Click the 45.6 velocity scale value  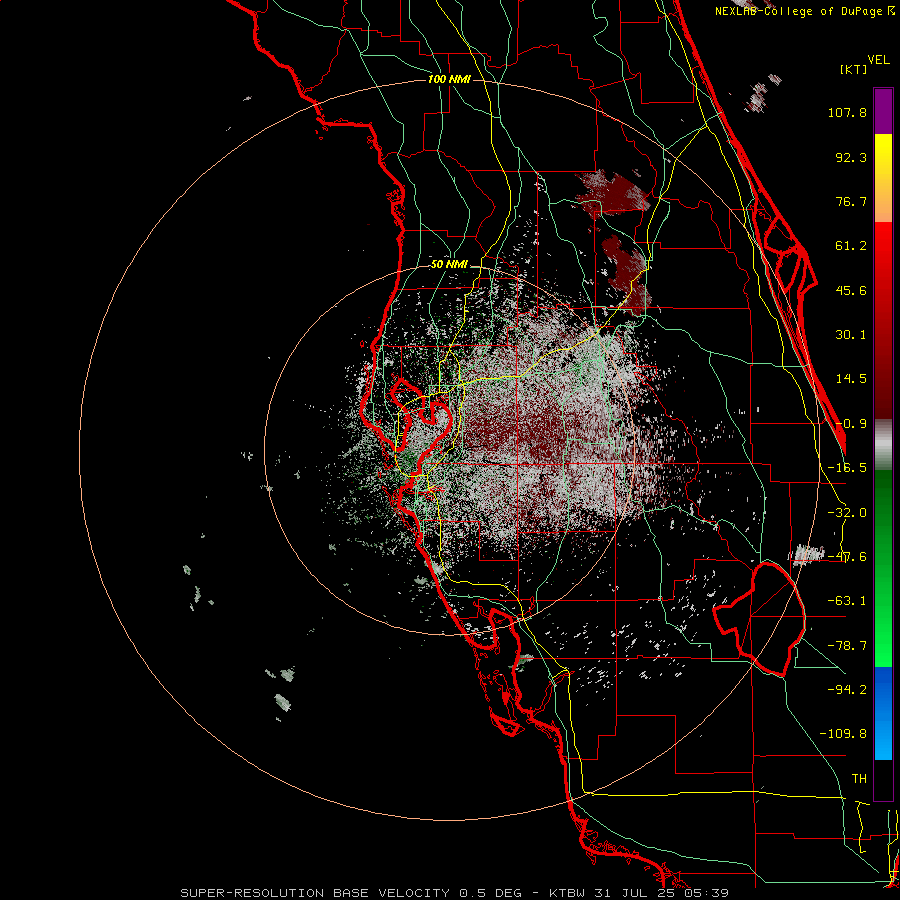pos(851,290)
